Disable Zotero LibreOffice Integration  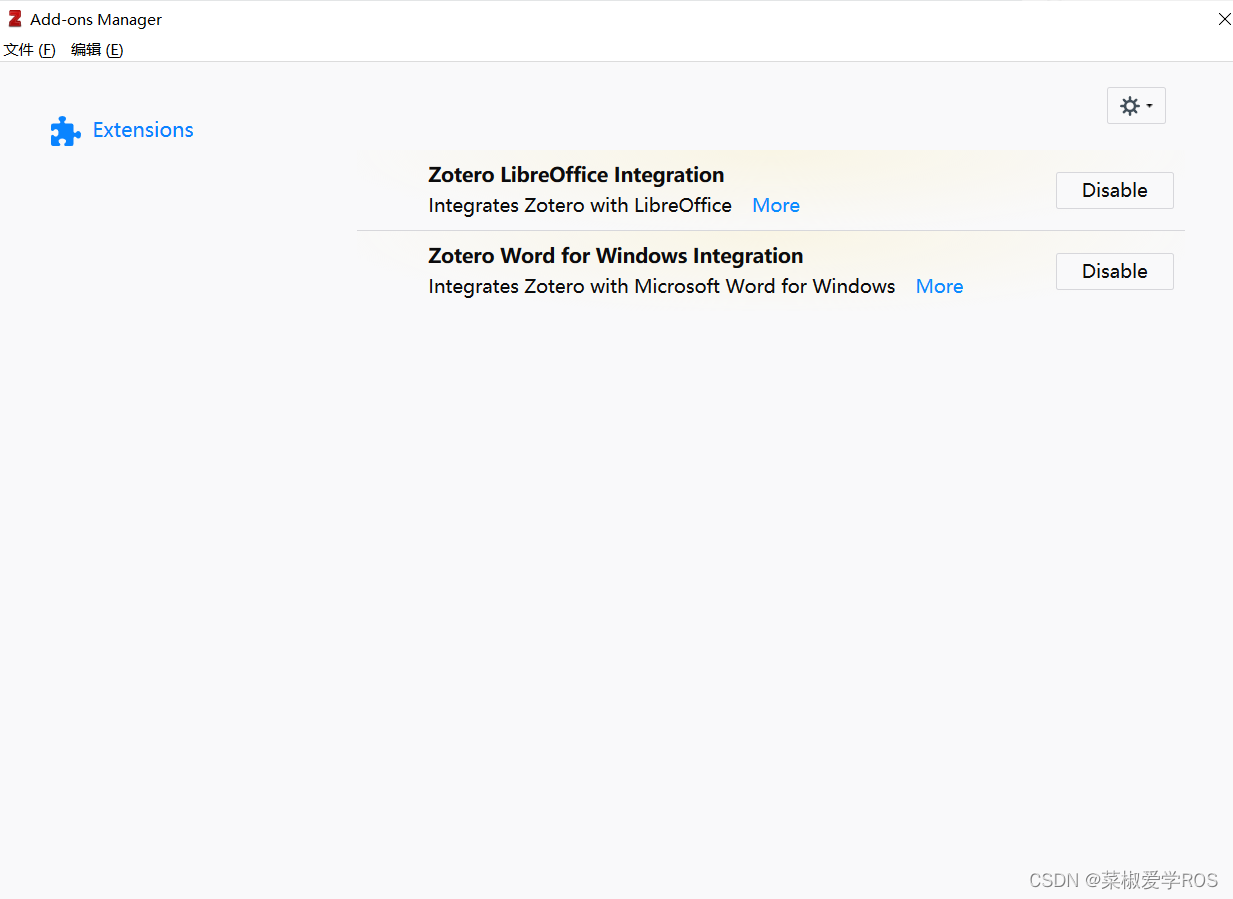1114,190
